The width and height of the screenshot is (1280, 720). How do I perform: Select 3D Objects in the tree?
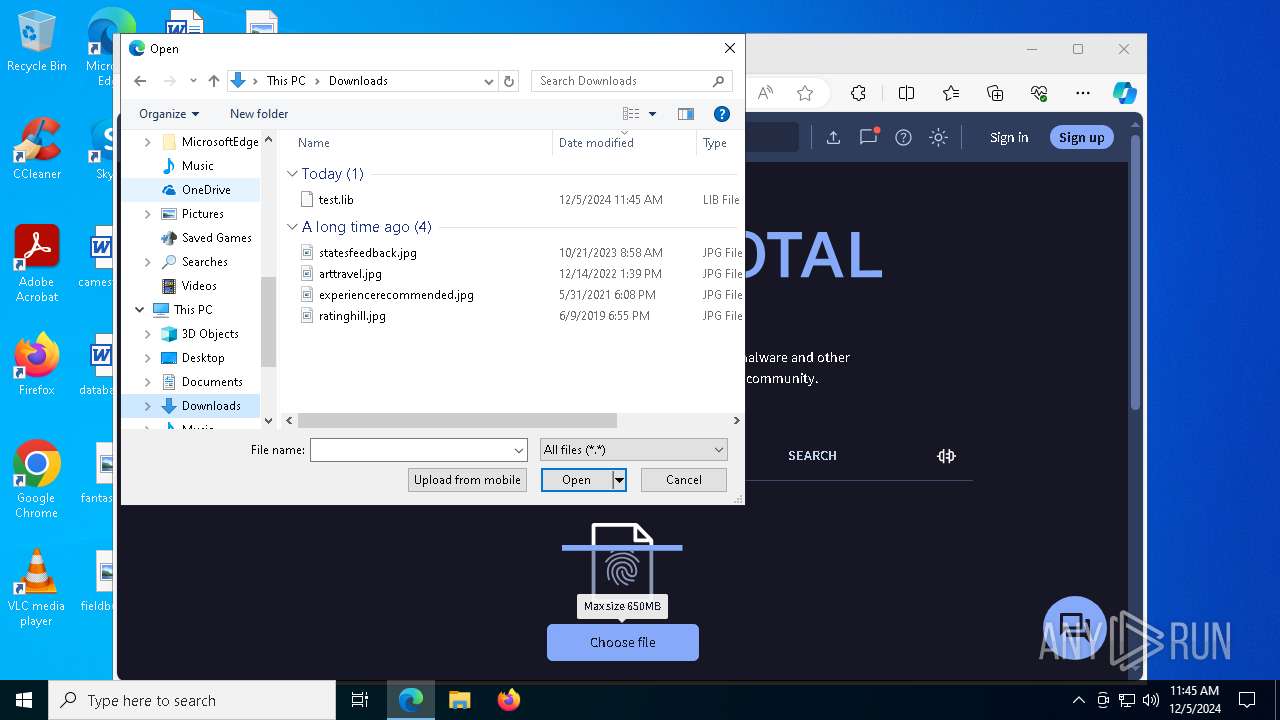click(x=210, y=334)
